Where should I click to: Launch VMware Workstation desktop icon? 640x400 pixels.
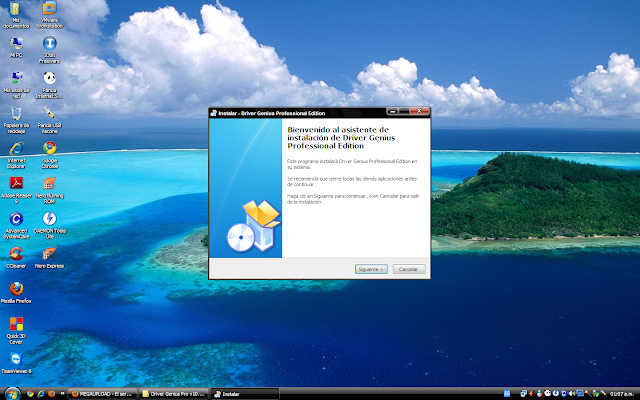(x=49, y=16)
